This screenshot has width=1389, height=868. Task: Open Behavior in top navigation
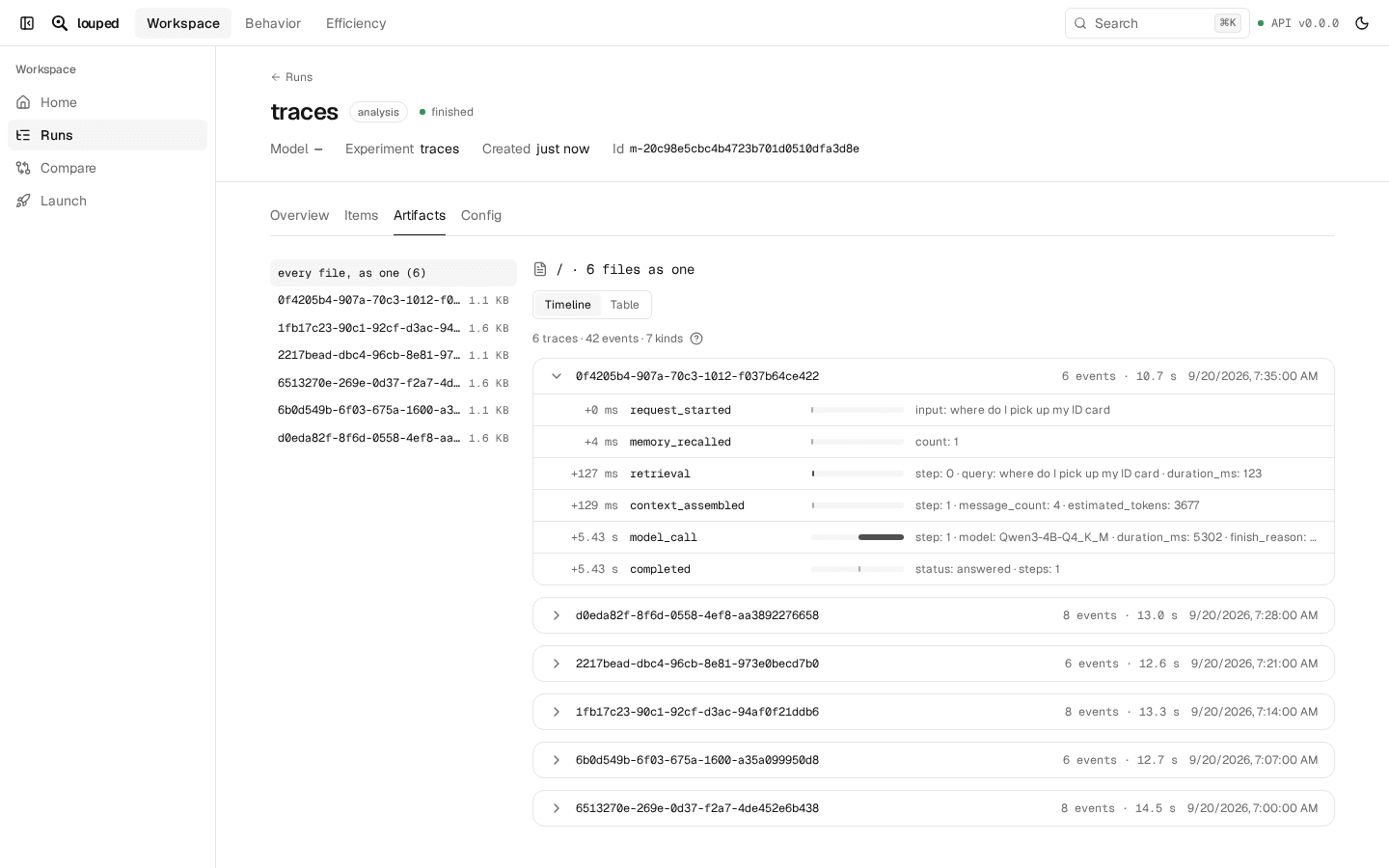[x=273, y=23]
